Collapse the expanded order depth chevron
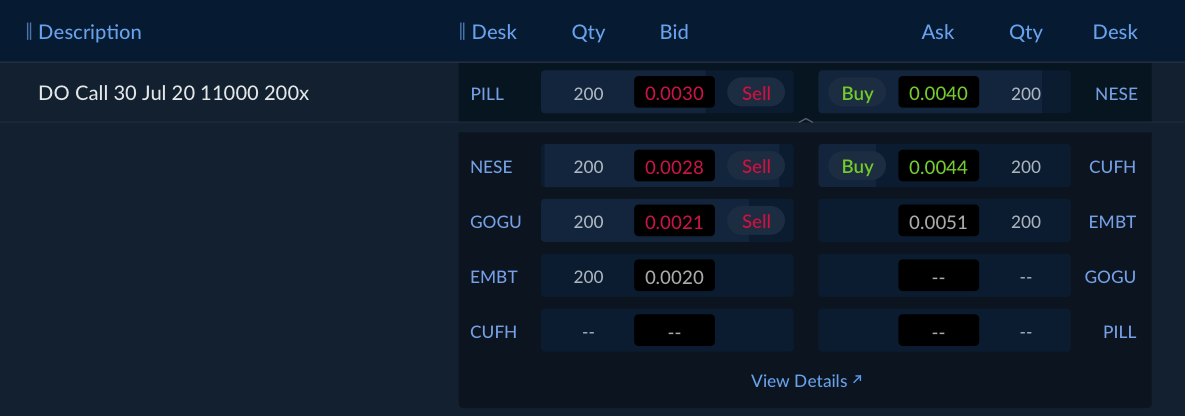Viewport: 1185px width, 416px height. (805, 121)
